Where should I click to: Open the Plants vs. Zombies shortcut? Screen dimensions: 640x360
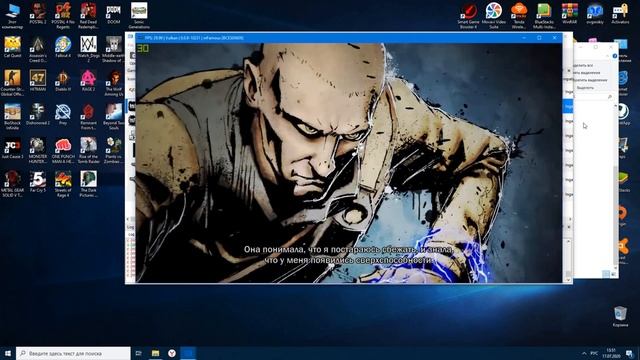[x=113, y=150]
